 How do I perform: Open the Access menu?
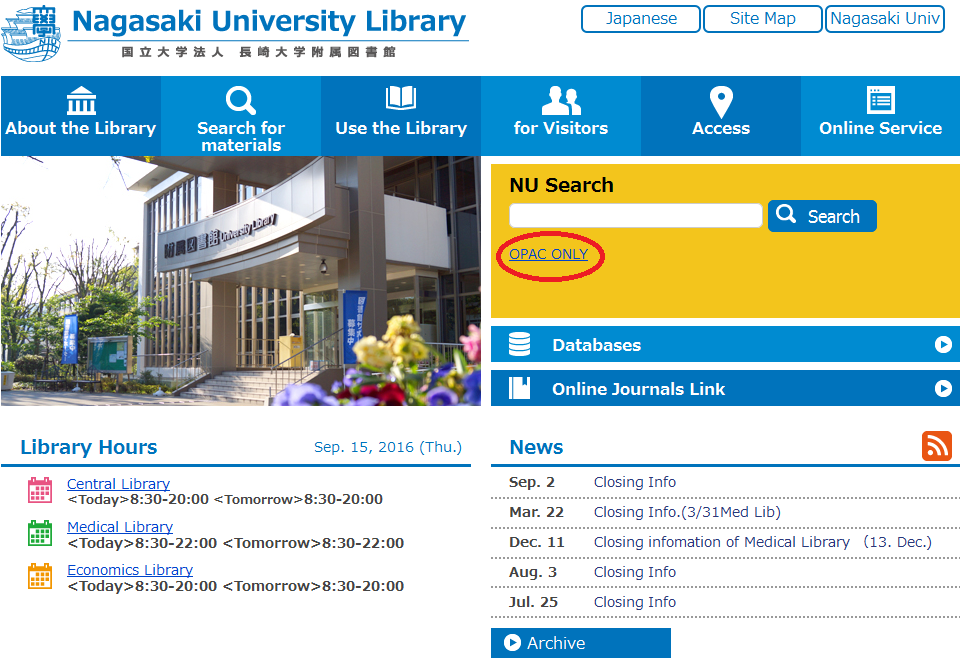pos(721,116)
